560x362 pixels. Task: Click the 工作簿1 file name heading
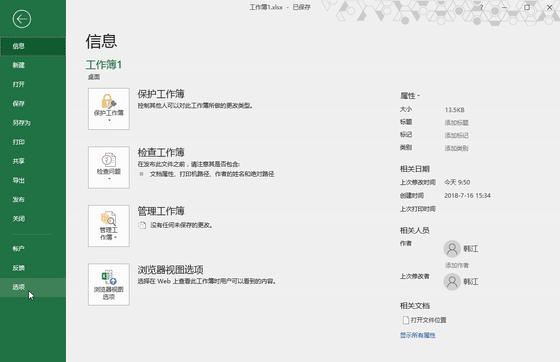coord(104,65)
